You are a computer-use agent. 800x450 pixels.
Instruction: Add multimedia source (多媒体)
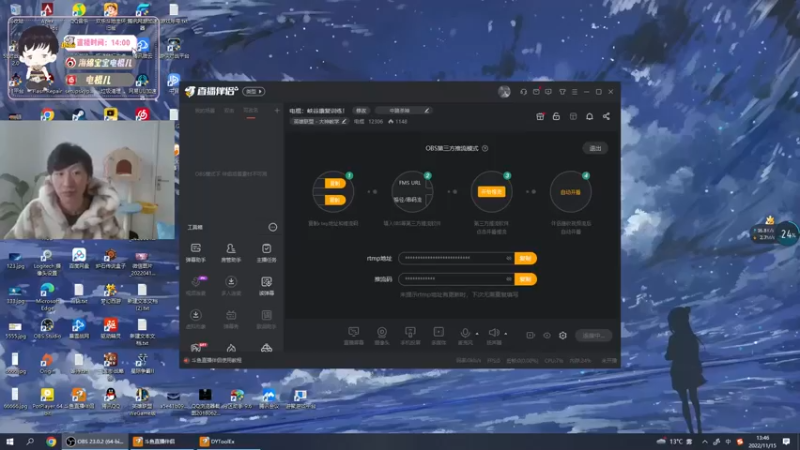pos(438,336)
